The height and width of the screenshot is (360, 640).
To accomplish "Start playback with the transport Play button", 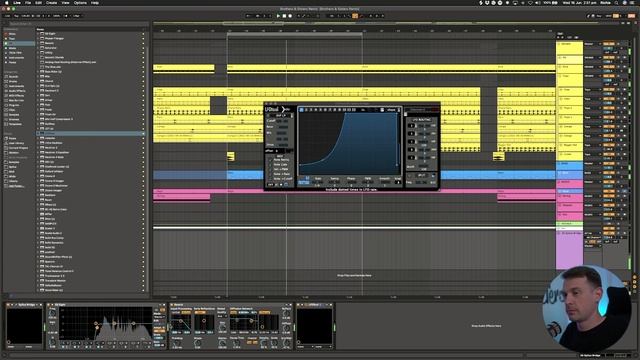I will (x=278, y=16).
